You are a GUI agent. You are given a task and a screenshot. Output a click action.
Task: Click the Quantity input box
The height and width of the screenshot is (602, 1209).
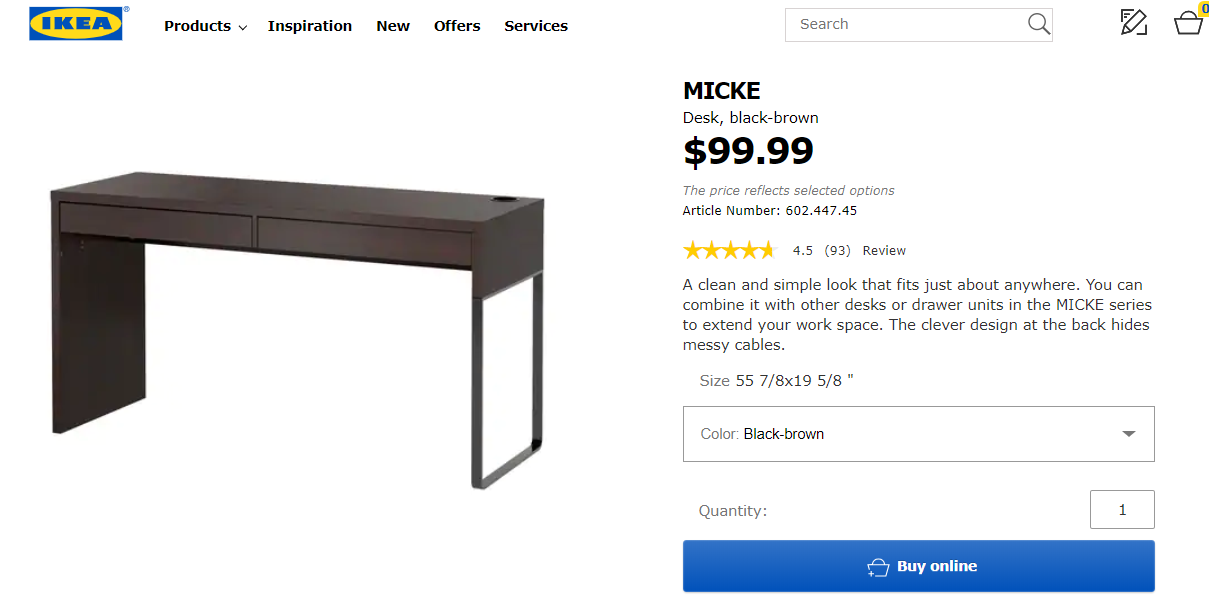(x=1122, y=510)
